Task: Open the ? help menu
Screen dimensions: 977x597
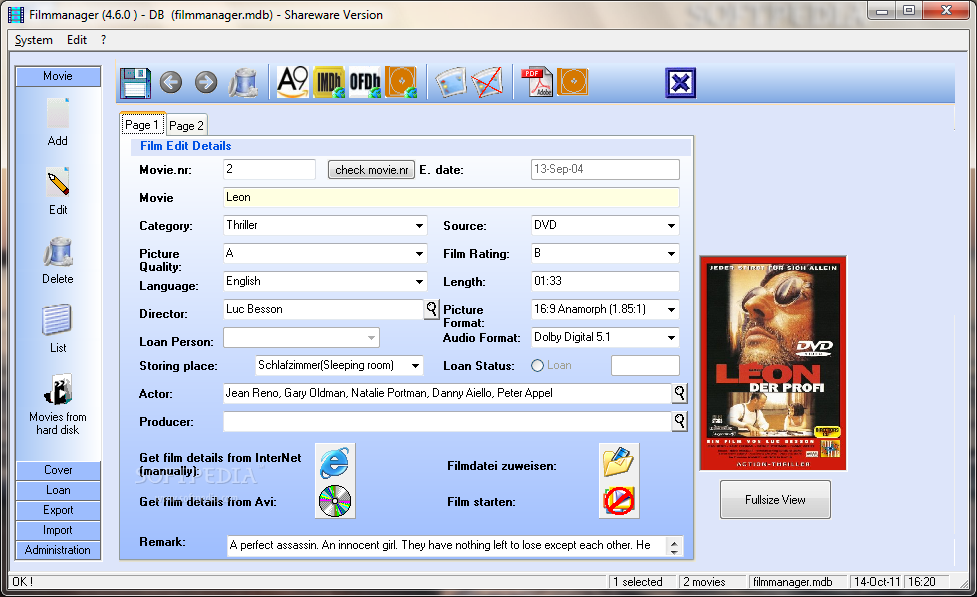Action: [103, 40]
